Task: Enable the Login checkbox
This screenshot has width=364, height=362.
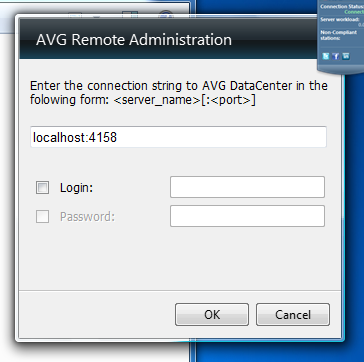Action: pyautogui.click(x=42, y=188)
